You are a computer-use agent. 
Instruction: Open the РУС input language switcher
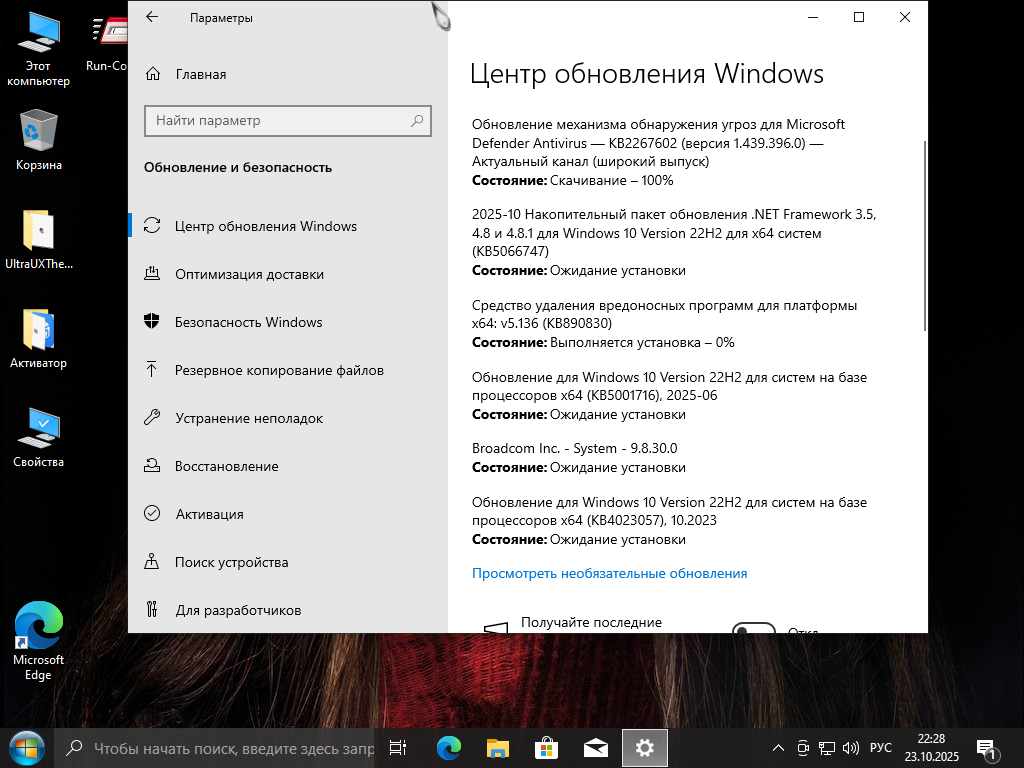pyautogui.click(x=881, y=748)
